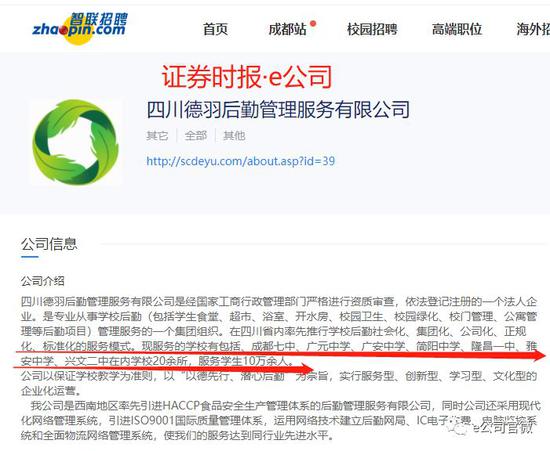Image resolution: width=550 pixels, height=451 pixels.
Task: Select the 公司信息 section tab
Action: (x=49, y=244)
